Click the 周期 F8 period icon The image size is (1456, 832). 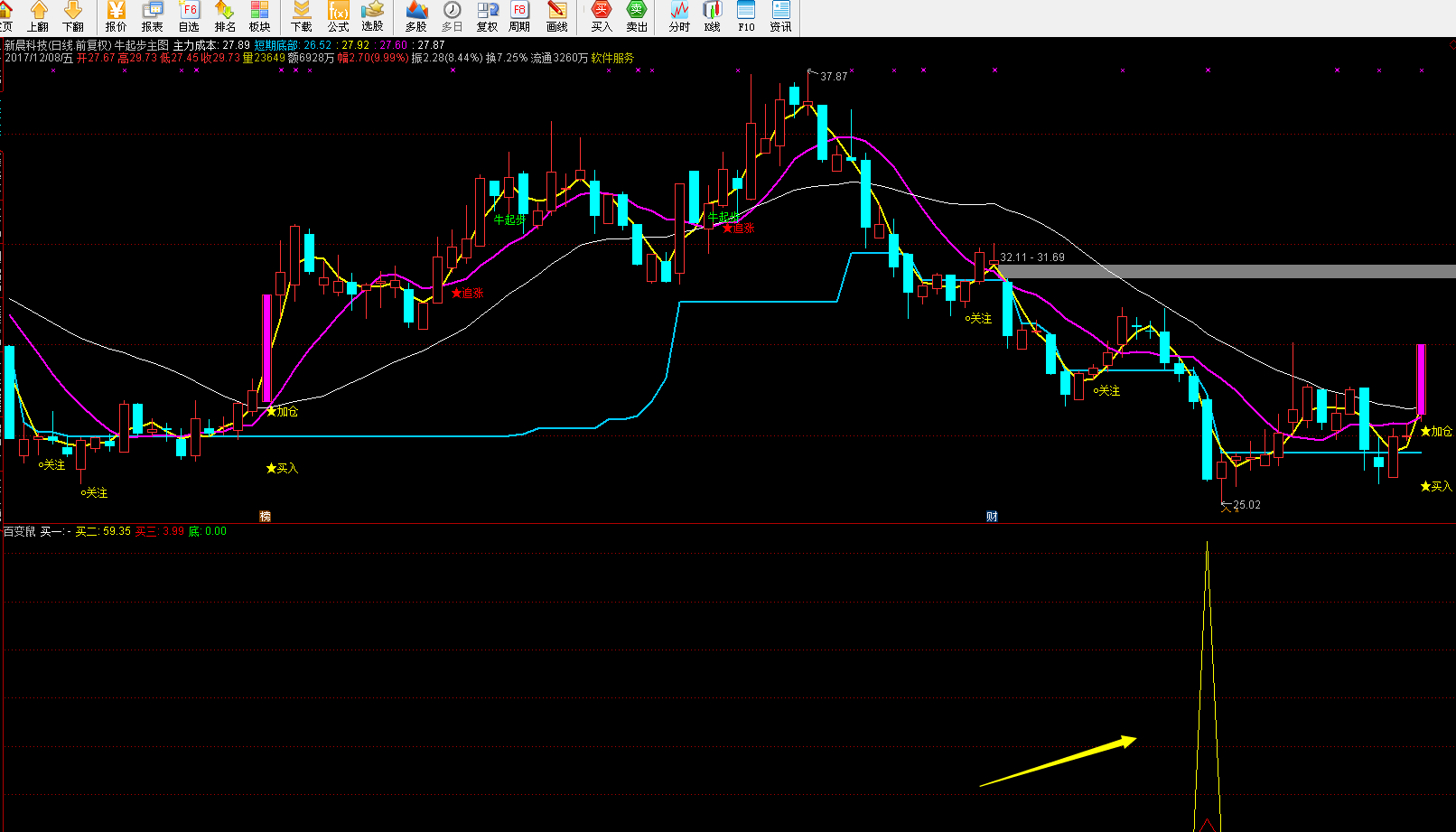click(x=519, y=17)
